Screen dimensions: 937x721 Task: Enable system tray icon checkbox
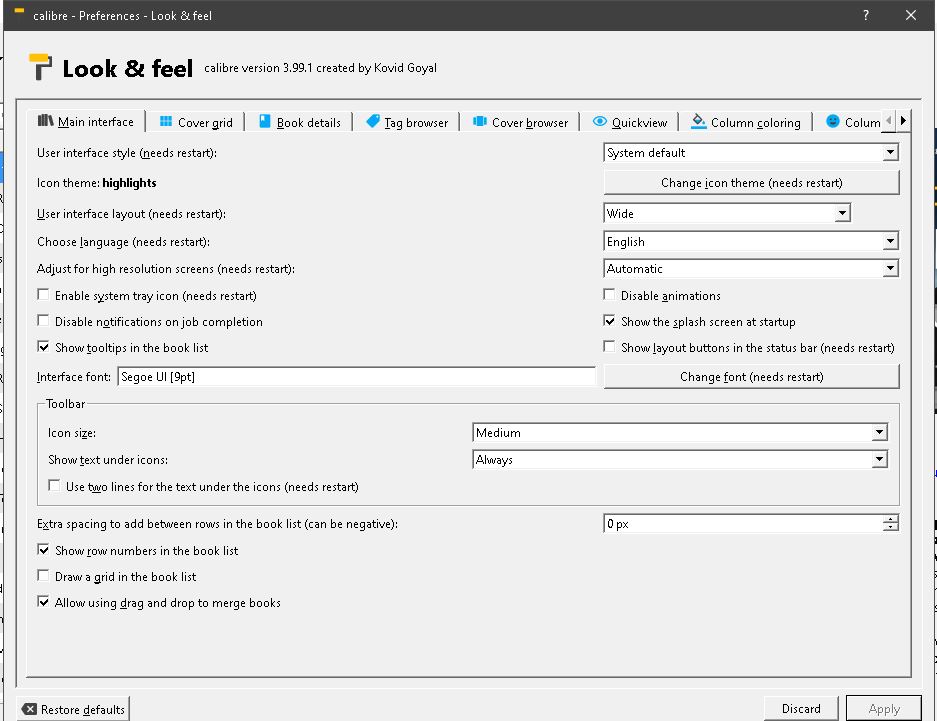(43, 295)
